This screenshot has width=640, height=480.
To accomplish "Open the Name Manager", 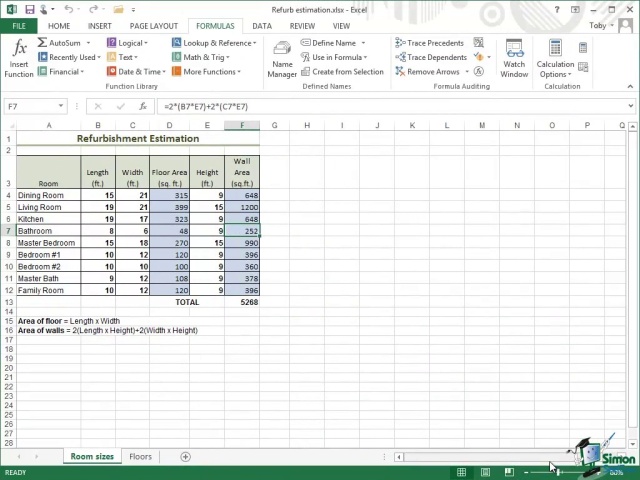I will coord(282,60).
